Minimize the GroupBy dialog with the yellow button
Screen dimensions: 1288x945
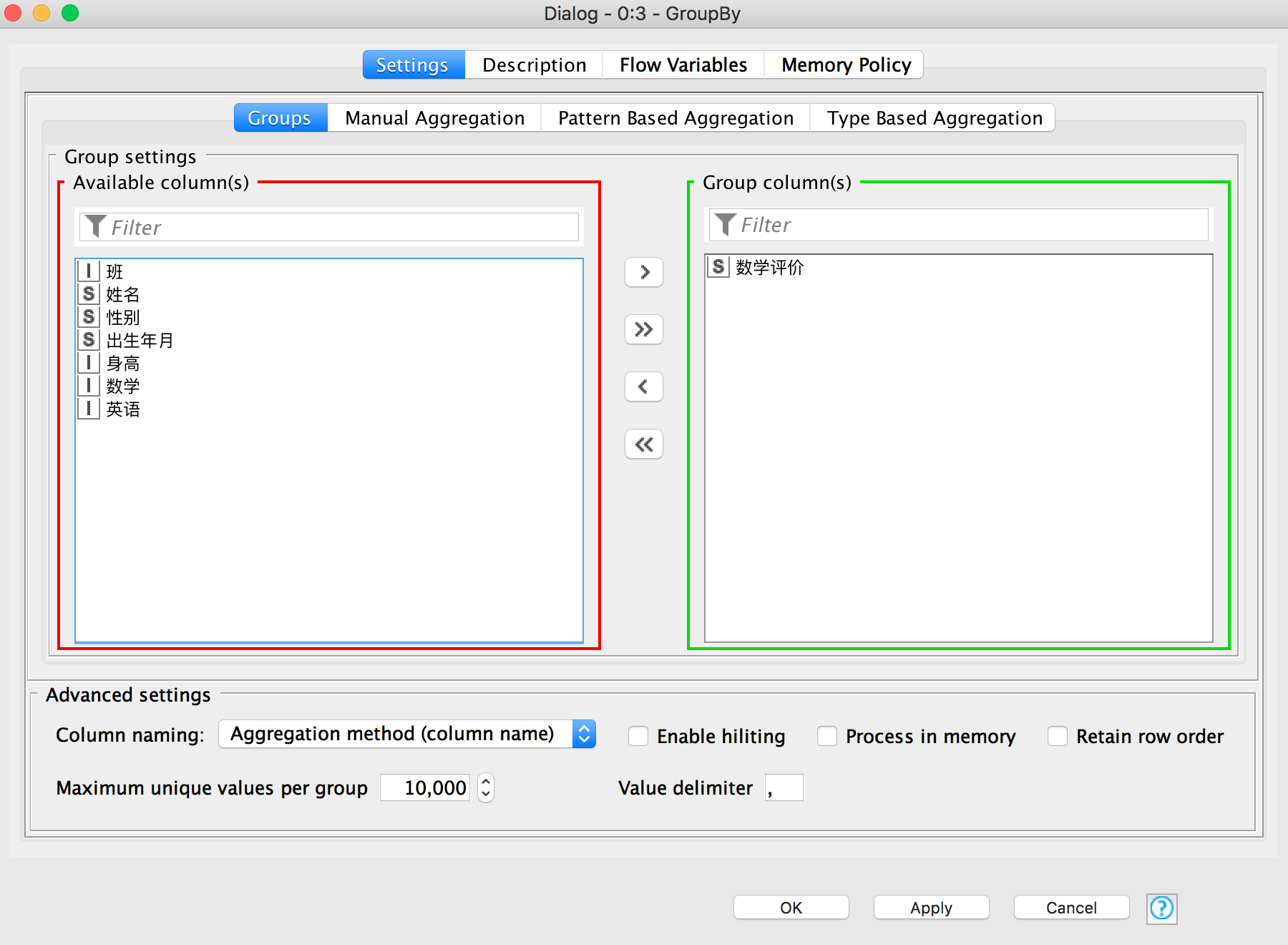coord(42,13)
